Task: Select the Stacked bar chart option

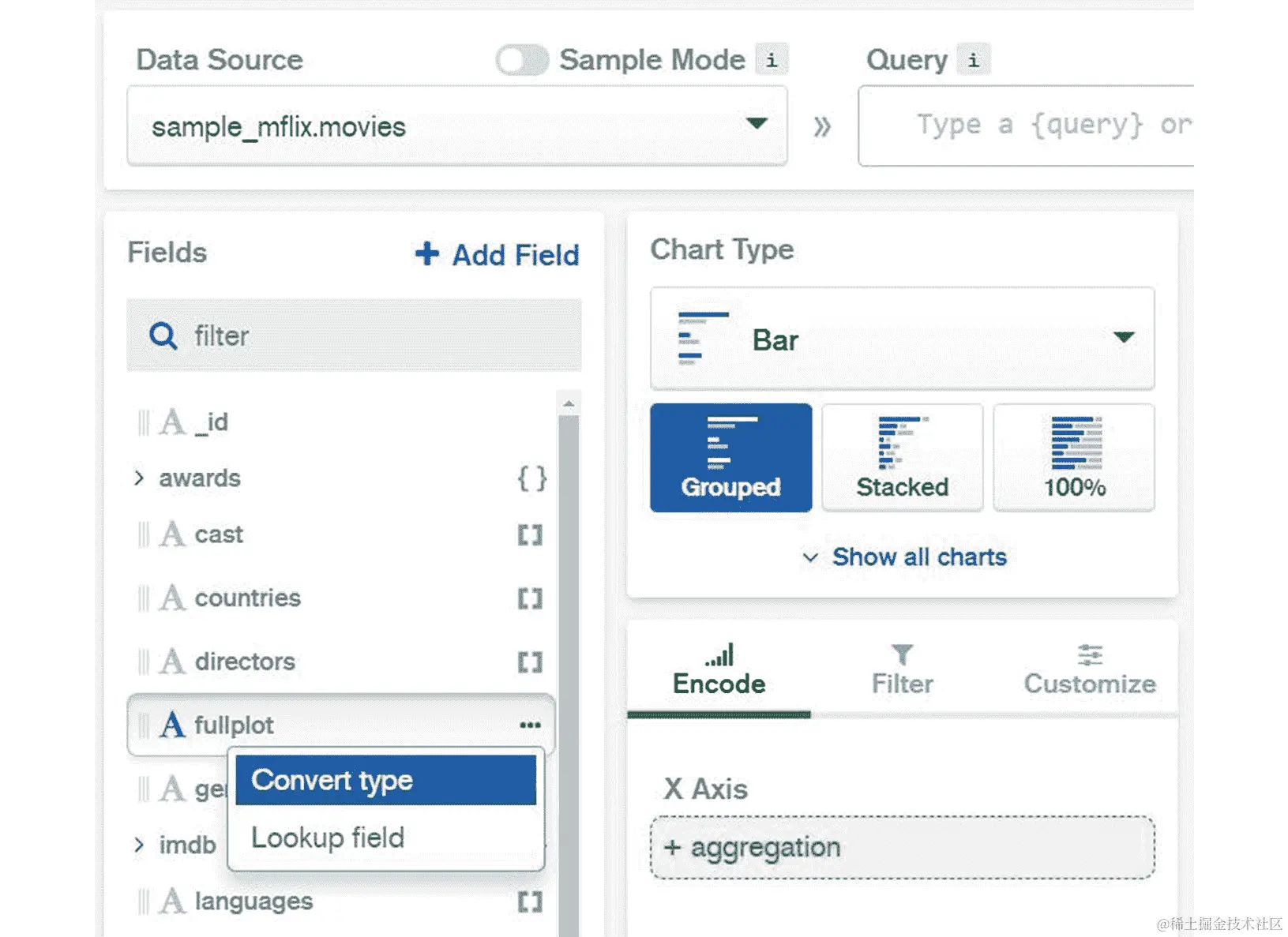Action: (x=902, y=458)
